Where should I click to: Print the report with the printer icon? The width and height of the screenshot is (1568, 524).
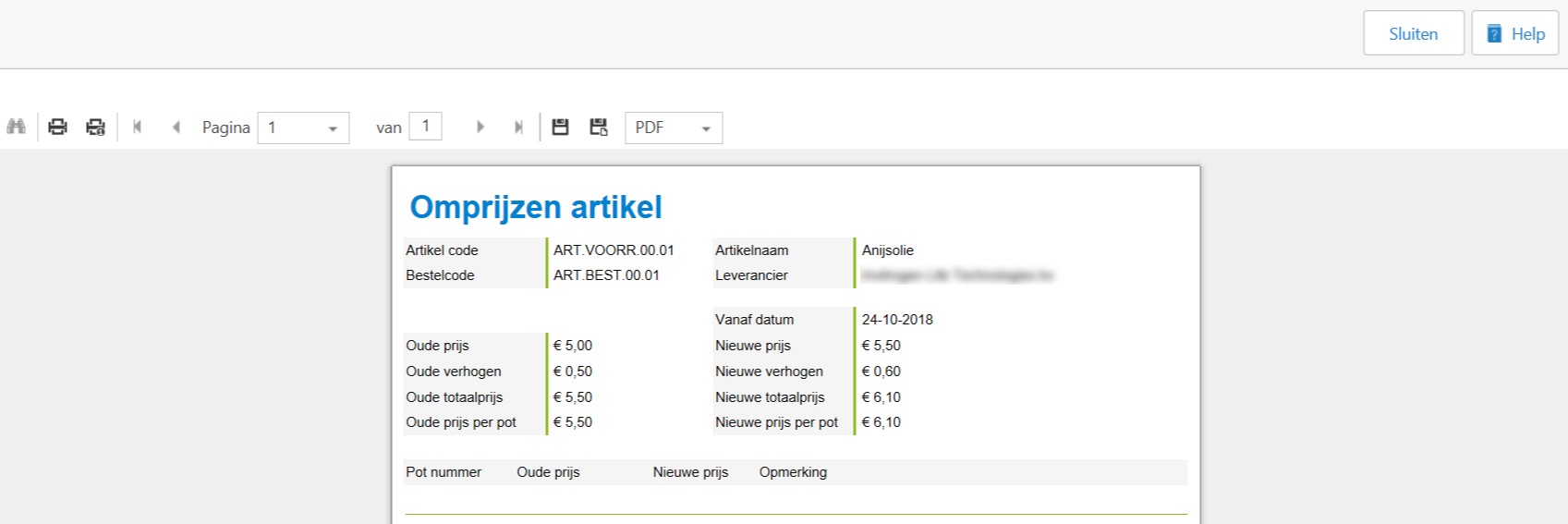pyautogui.click(x=57, y=127)
